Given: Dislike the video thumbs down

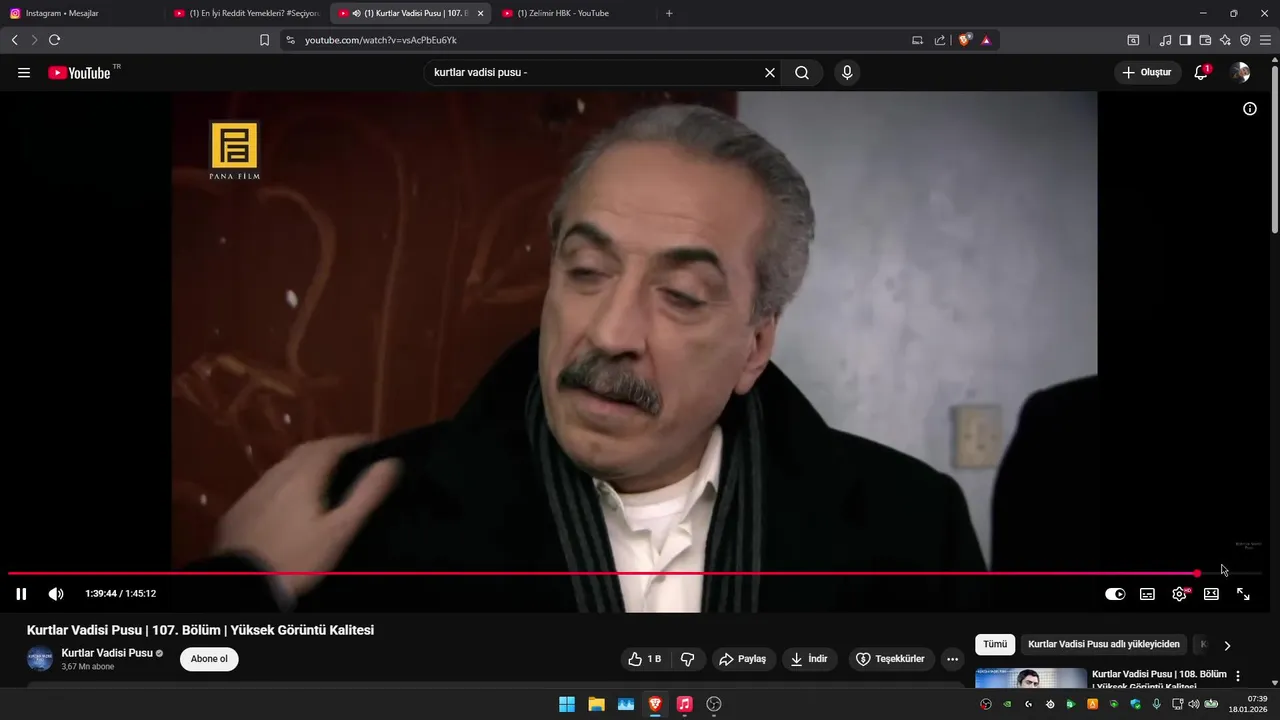Looking at the screenshot, I should 688,659.
